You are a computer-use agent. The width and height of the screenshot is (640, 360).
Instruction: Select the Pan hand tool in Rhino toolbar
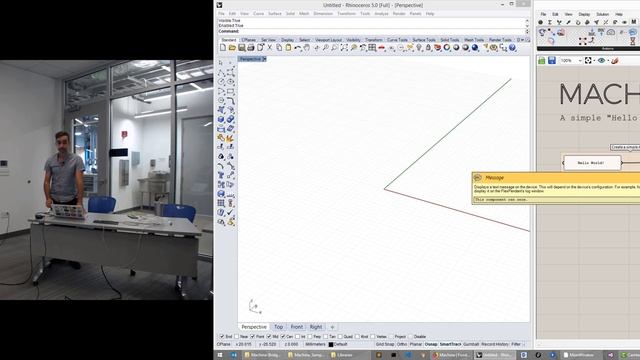(307, 48)
